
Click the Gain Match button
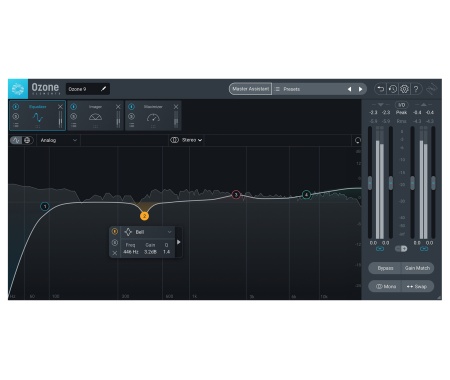[417, 268]
